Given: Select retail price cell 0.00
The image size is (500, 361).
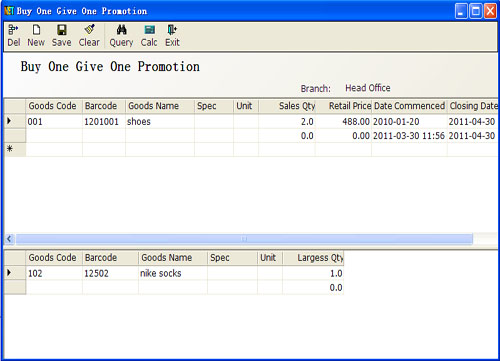Looking at the screenshot, I should [344, 136].
